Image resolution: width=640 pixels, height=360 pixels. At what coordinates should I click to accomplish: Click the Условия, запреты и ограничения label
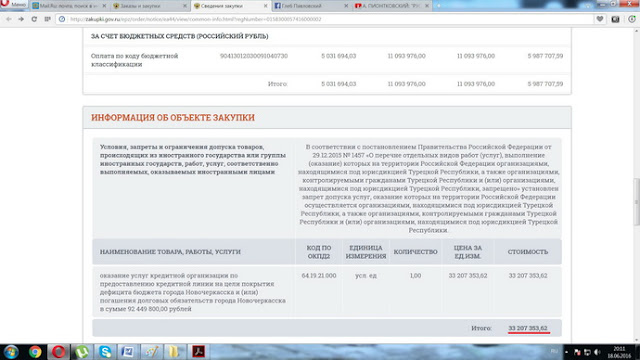(x=193, y=159)
